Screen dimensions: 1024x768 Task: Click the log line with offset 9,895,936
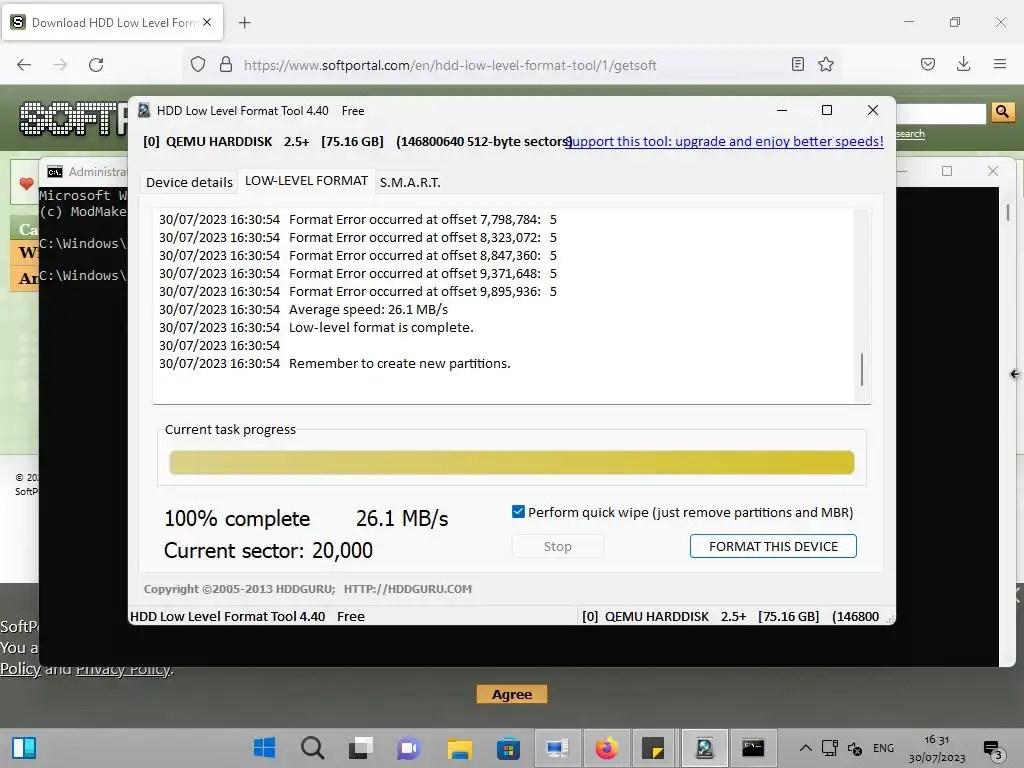pyautogui.click(x=358, y=291)
